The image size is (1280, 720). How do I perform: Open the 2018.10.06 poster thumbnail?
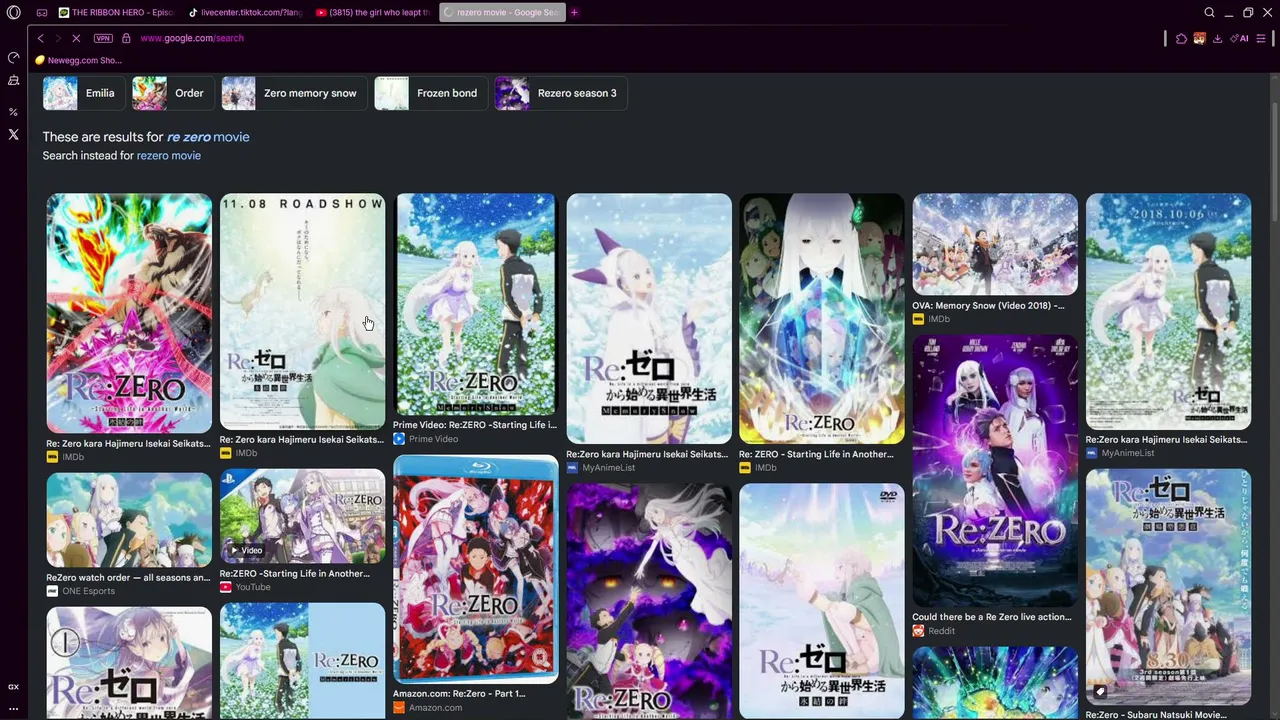click(1168, 311)
